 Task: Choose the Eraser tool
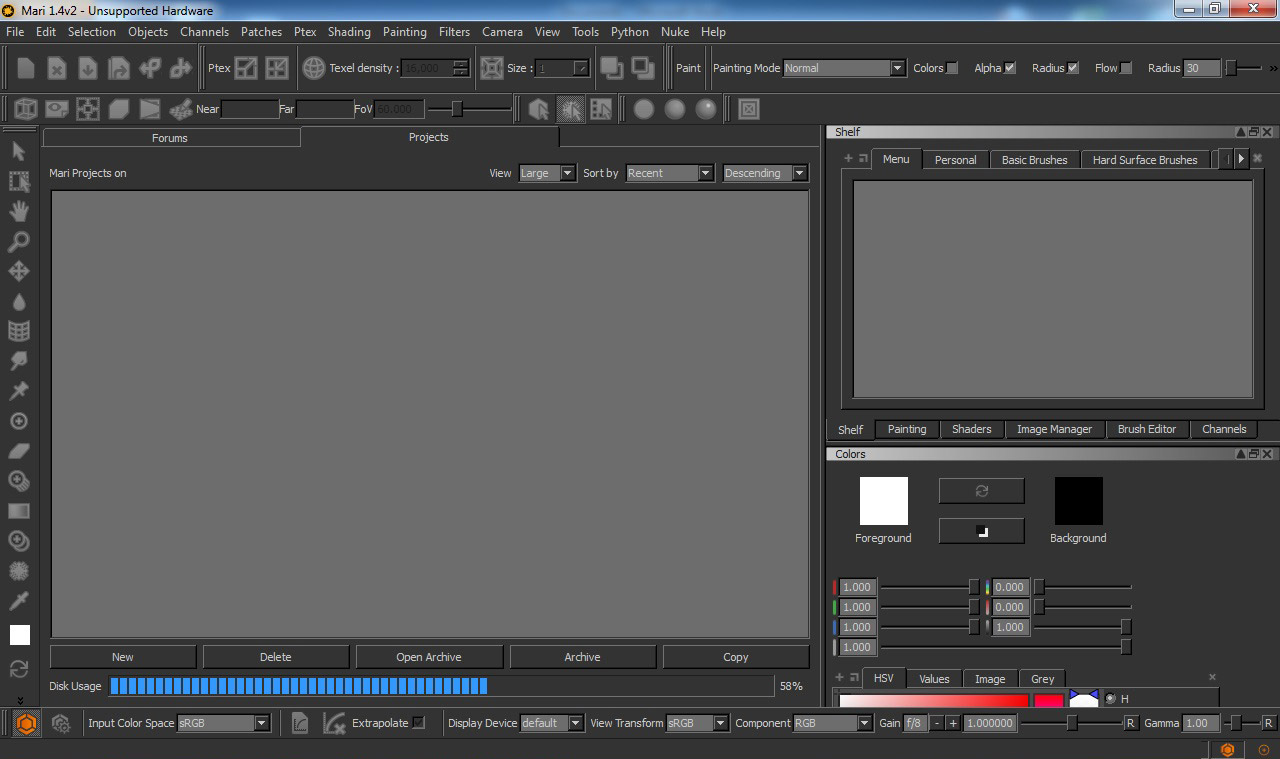(18, 451)
